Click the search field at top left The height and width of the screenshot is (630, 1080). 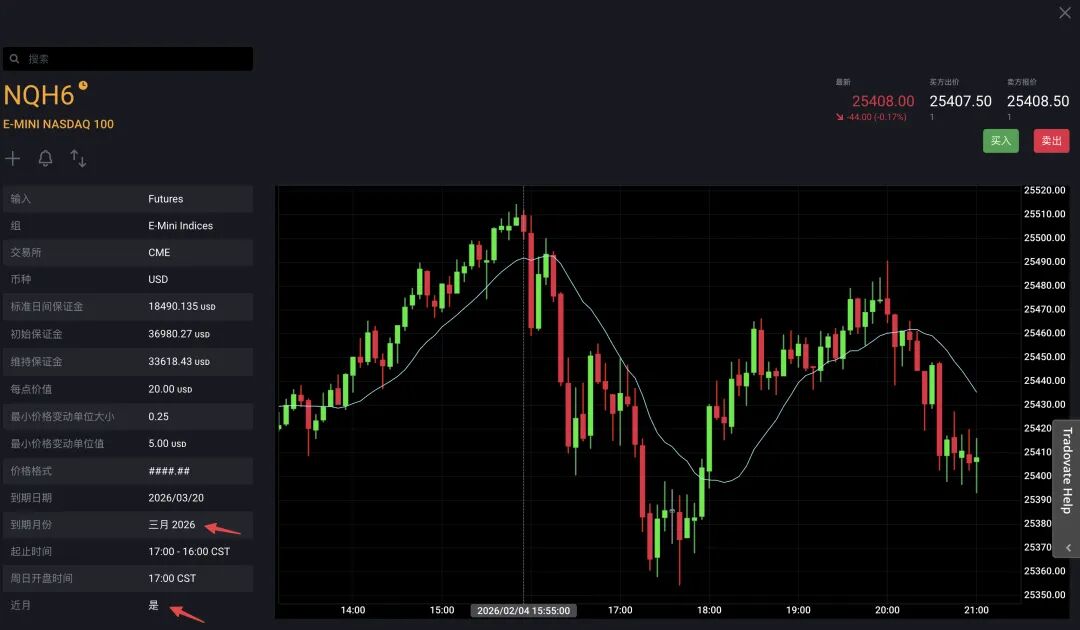[x=127, y=59]
